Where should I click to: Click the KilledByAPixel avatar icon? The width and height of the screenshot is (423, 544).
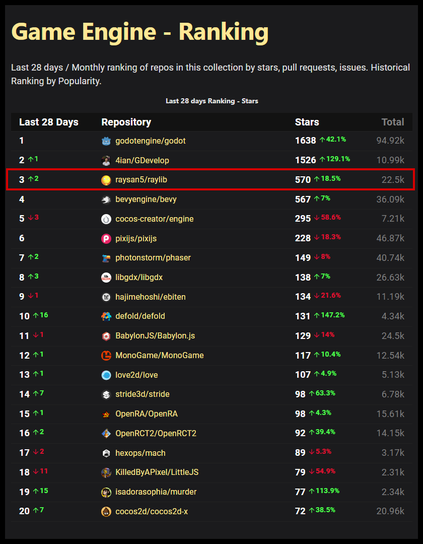[x=106, y=473]
